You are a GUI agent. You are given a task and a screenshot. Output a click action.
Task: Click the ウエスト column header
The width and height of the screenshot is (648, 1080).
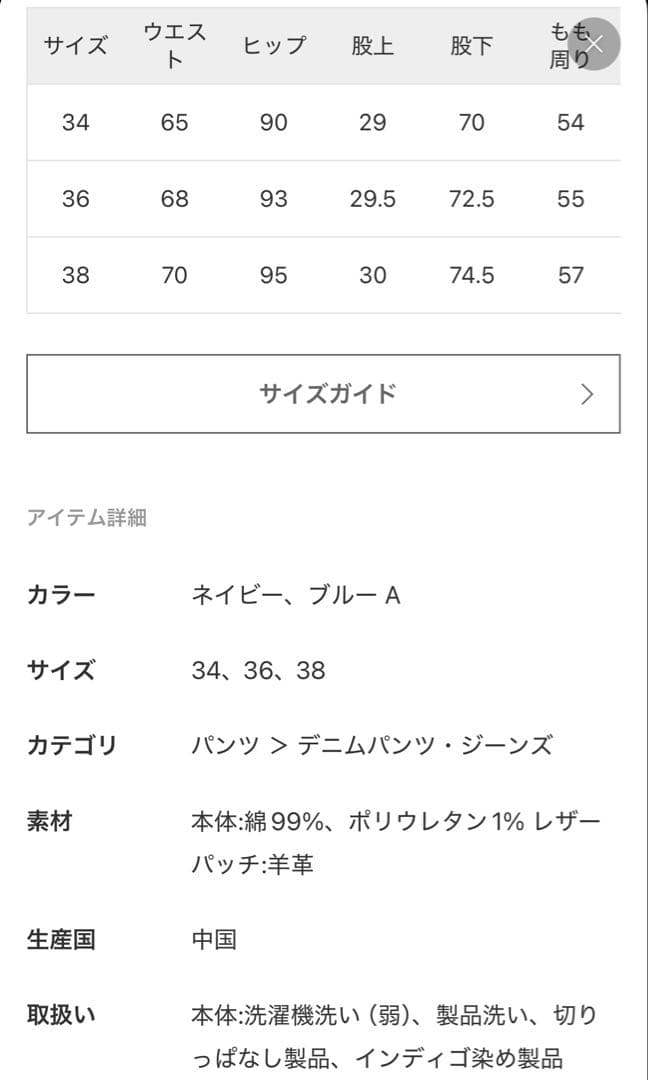(175, 44)
